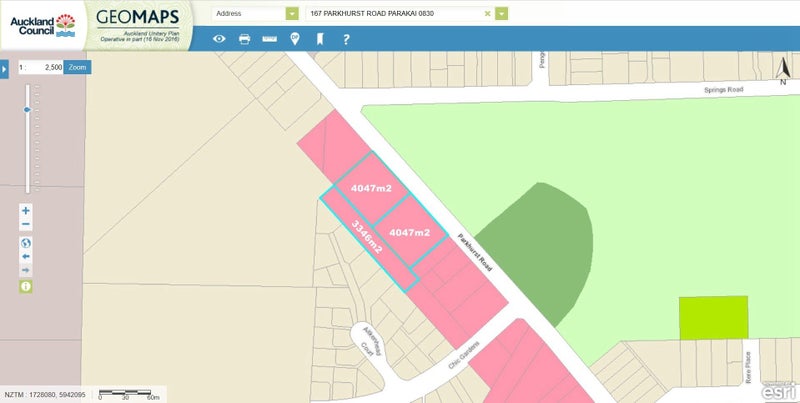
Task: Zoom out with the minus button
Action: point(26,225)
